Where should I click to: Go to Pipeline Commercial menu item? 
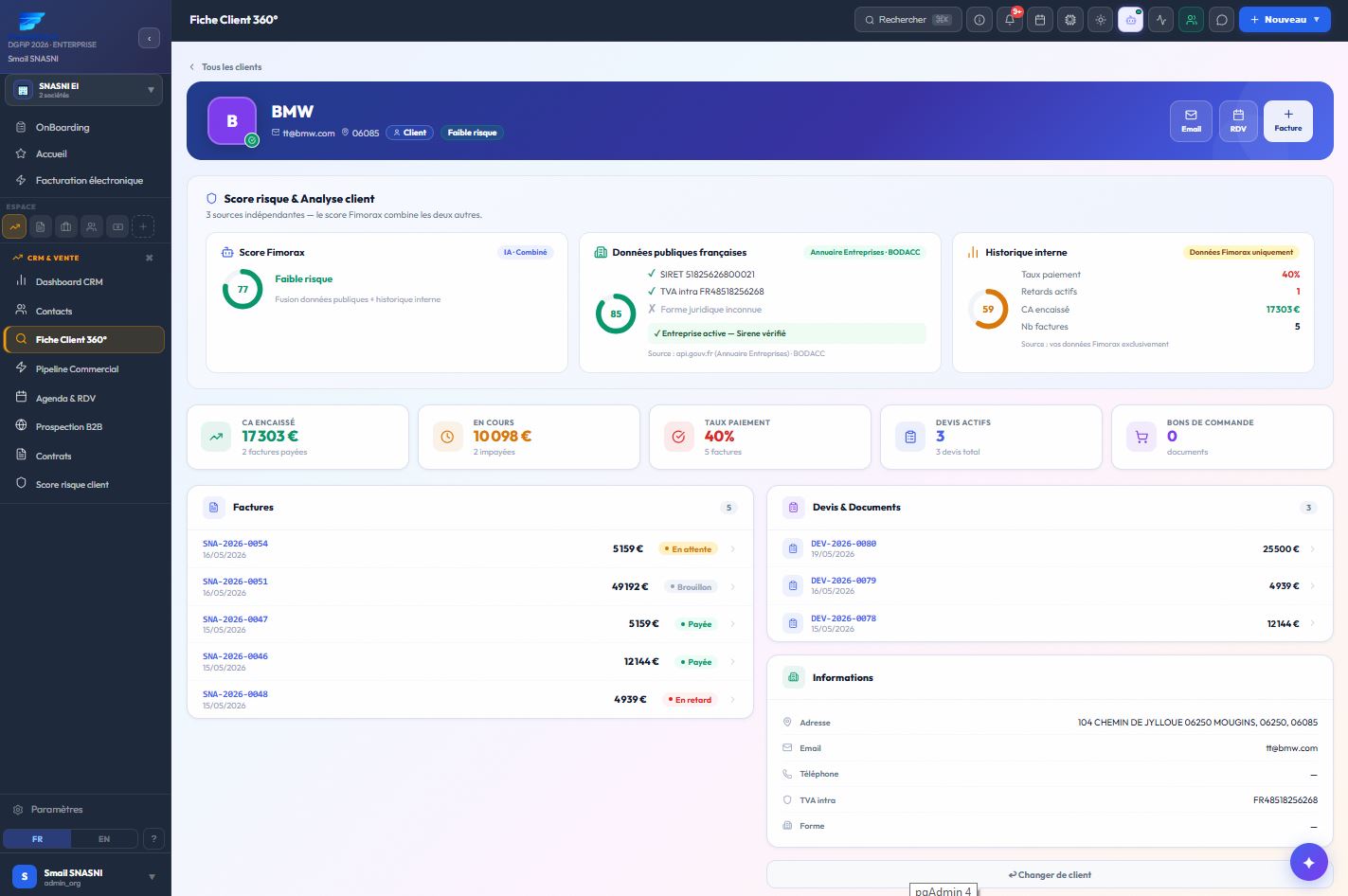coord(84,368)
